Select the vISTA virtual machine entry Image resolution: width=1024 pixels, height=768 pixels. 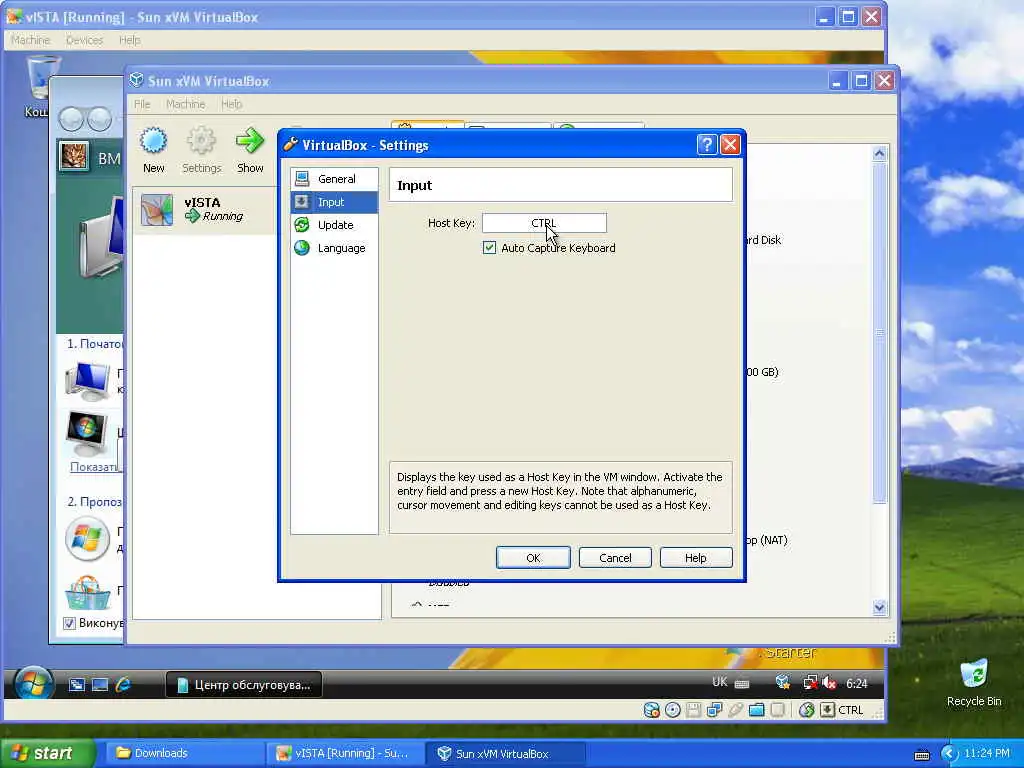coord(206,210)
